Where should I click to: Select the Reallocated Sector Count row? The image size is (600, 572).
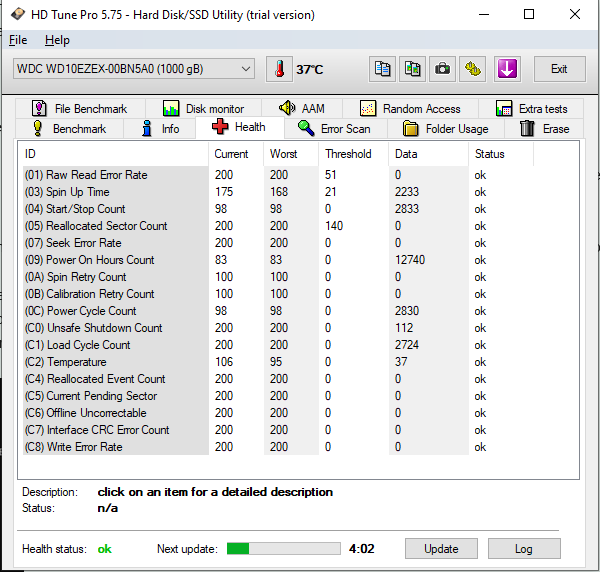pyautogui.click(x=278, y=226)
